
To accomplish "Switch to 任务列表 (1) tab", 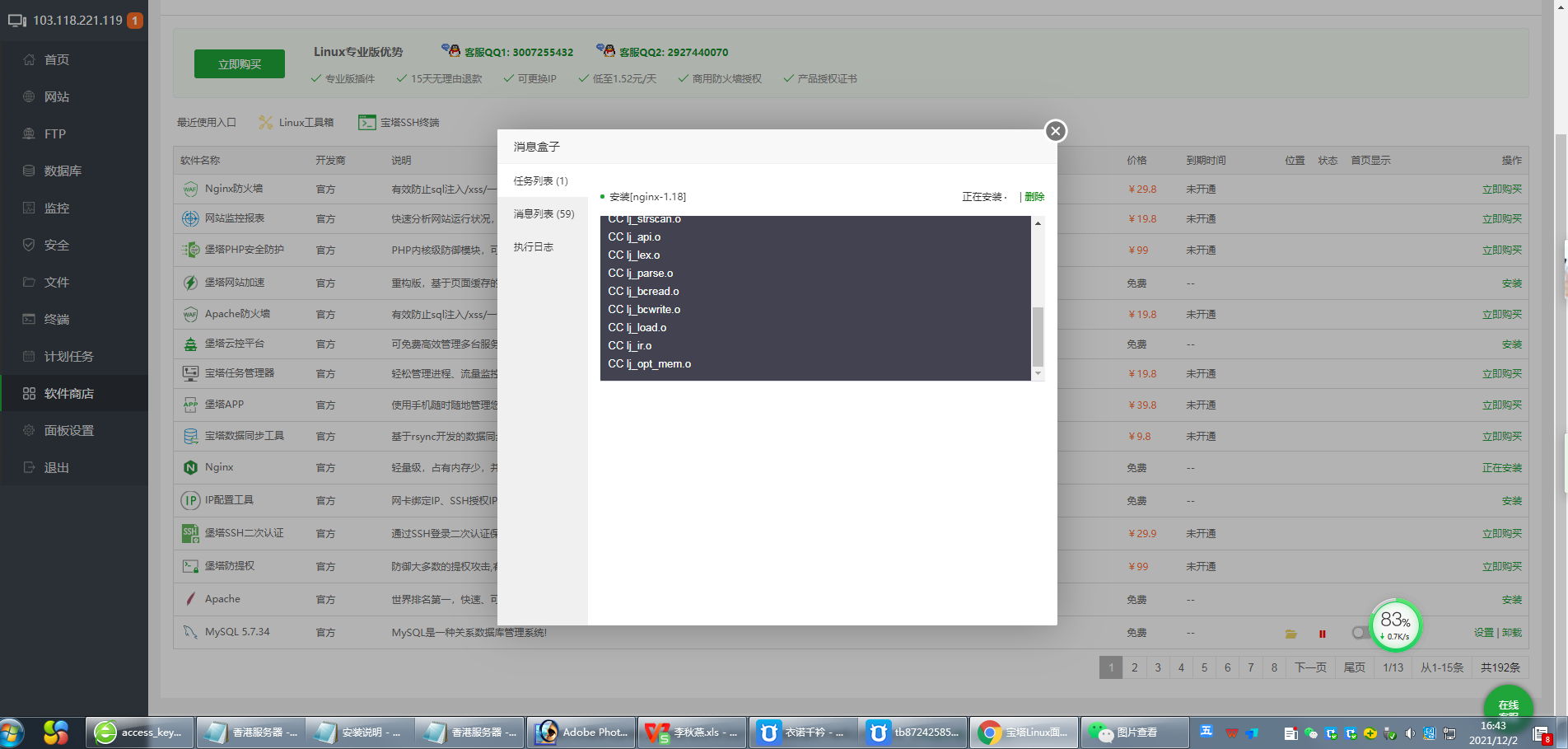I will tap(541, 180).
